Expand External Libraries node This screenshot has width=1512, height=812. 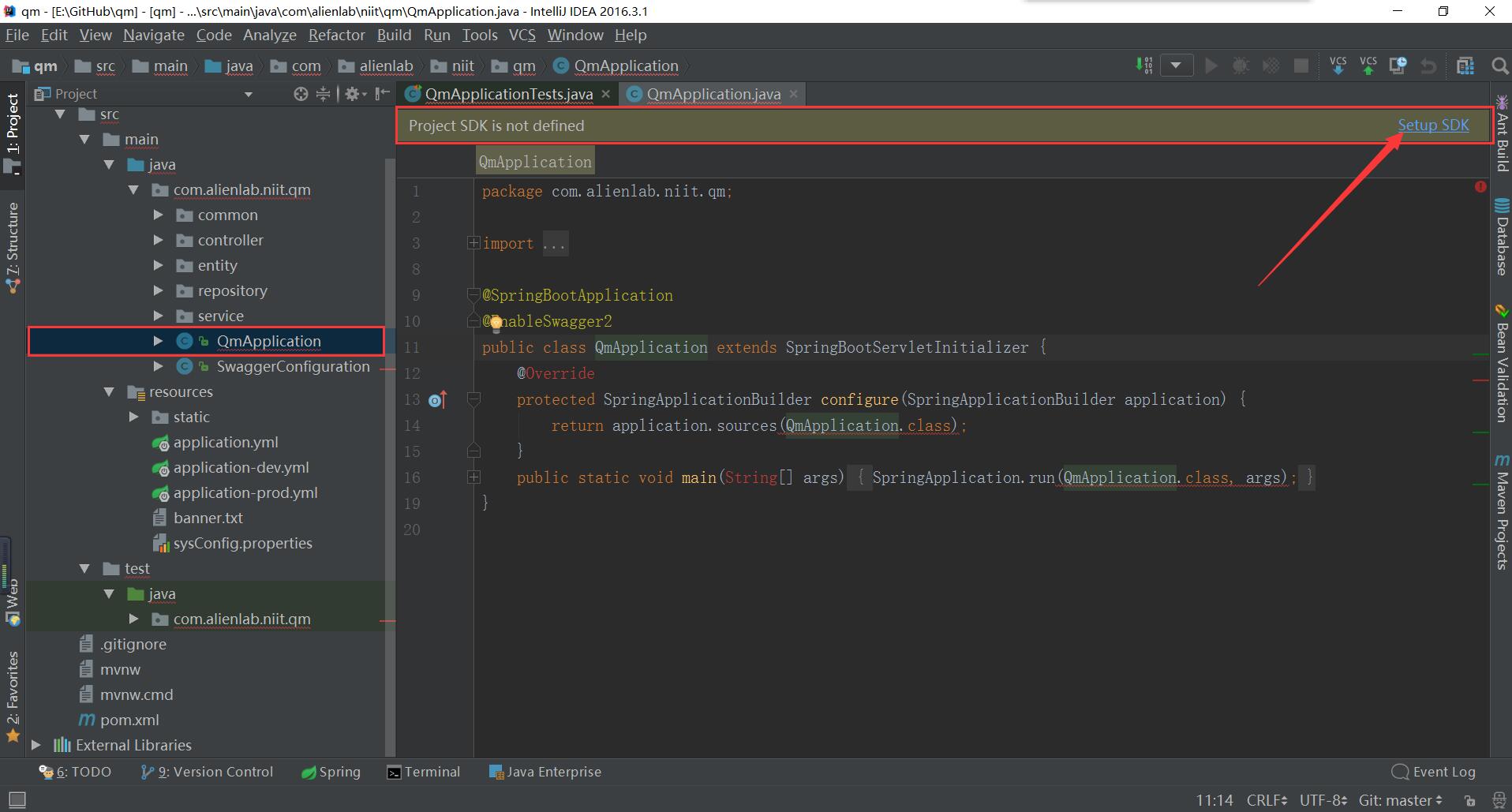pos(36,745)
